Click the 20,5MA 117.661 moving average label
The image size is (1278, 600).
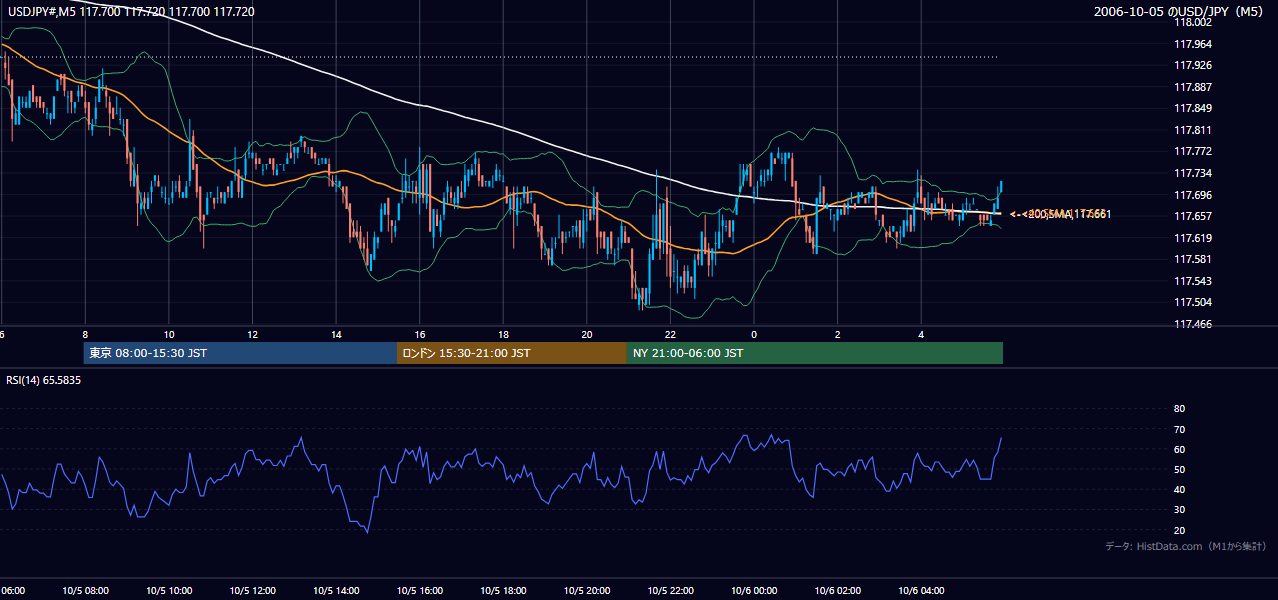(1060, 214)
